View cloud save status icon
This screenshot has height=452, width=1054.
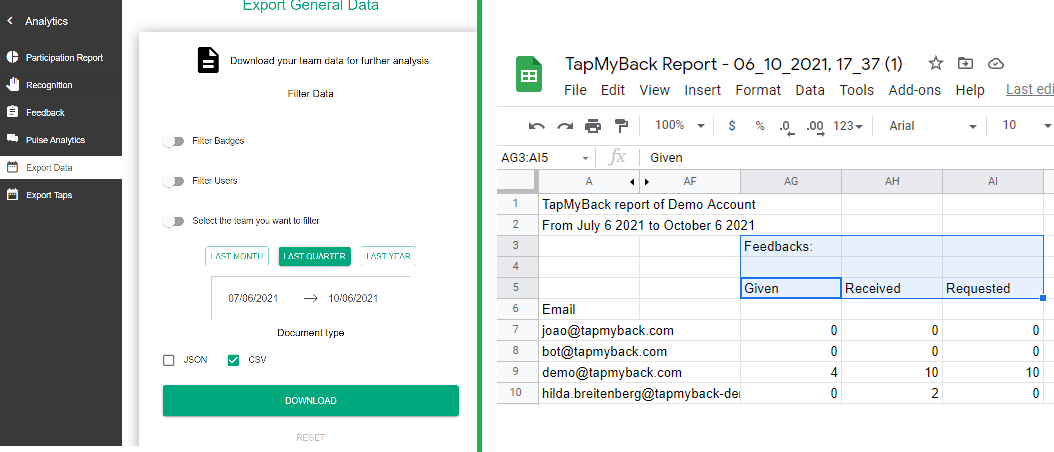pyautogui.click(x=996, y=64)
